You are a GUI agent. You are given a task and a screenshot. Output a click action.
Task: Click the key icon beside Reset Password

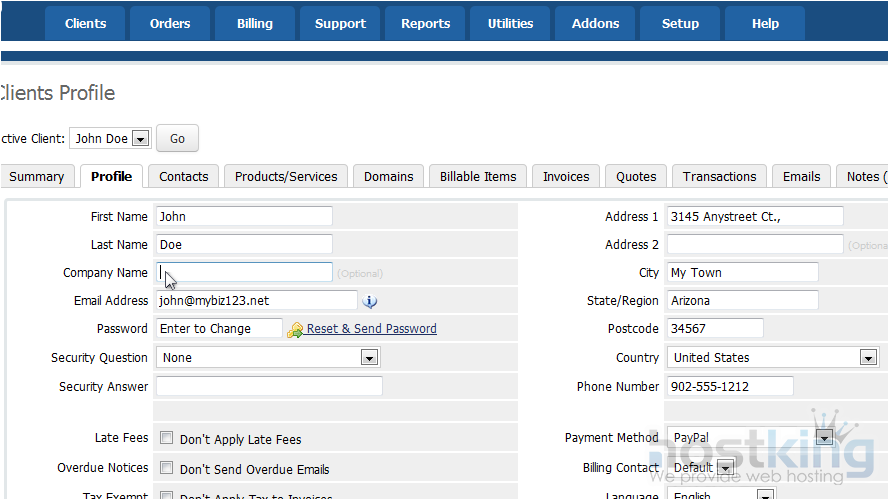pos(295,329)
